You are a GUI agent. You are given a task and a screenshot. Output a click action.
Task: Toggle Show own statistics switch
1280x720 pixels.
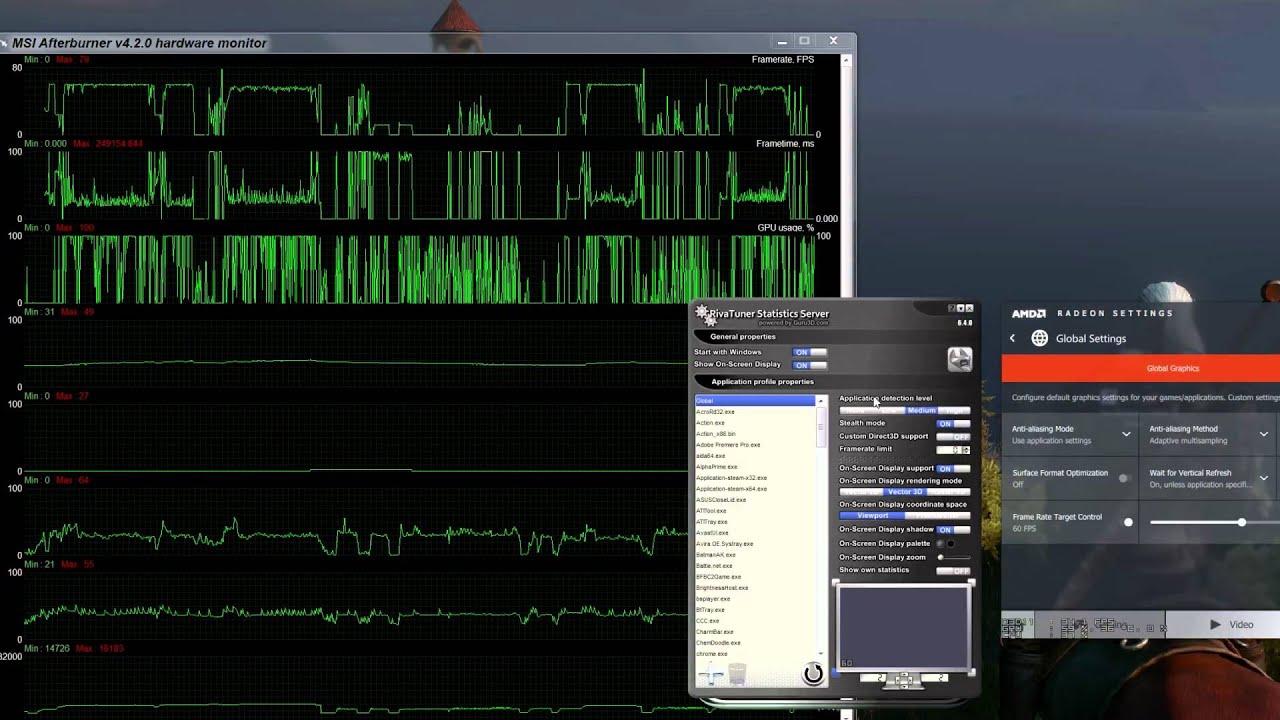tap(953, 571)
